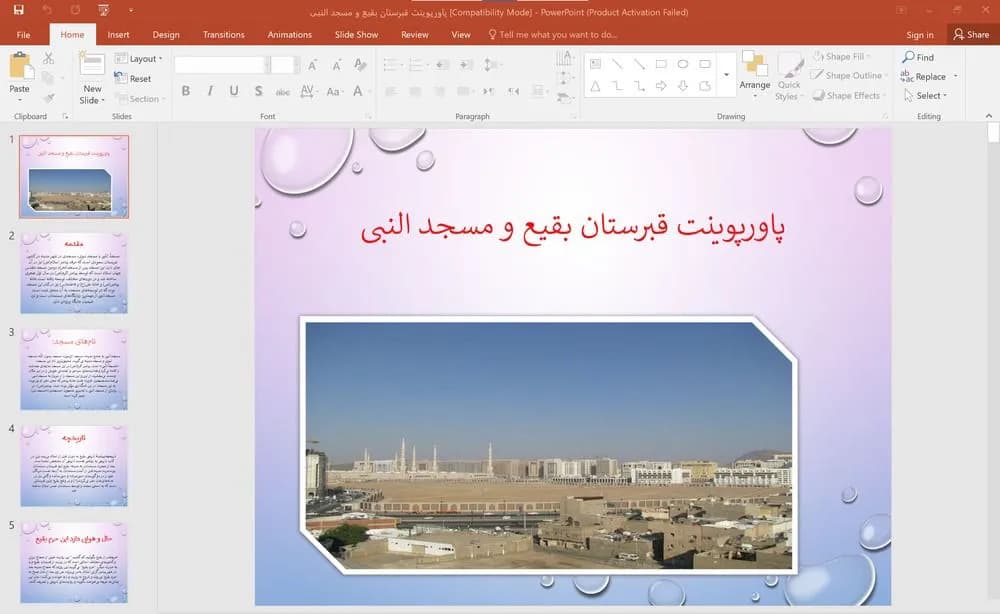Image resolution: width=1000 pixels, height=614 pixels.
Task: Open Quick Styles gallery
Action: point(789,77)
